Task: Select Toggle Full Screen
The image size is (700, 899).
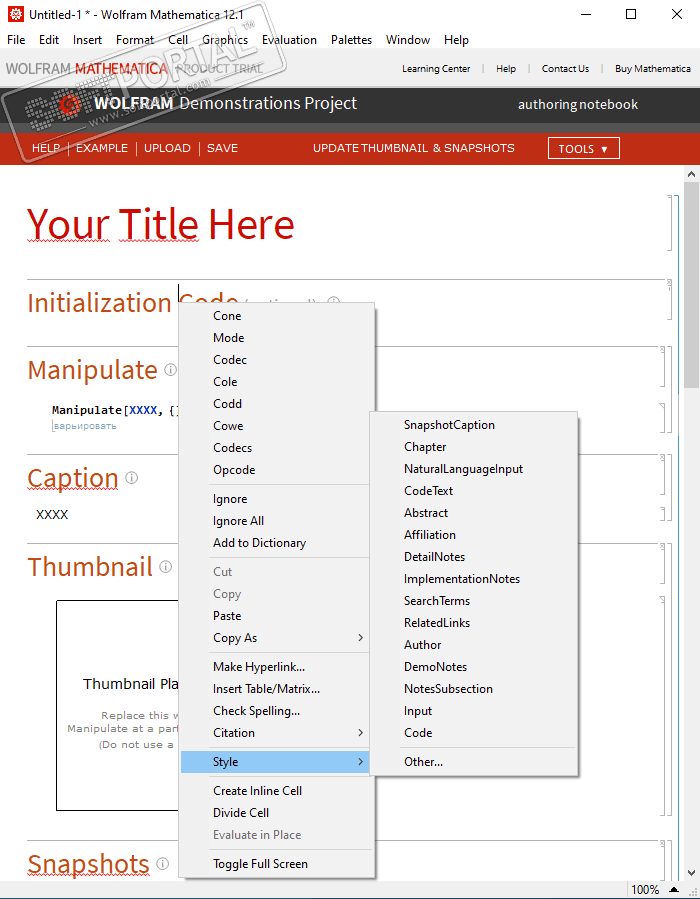Action: coord(277,864)
